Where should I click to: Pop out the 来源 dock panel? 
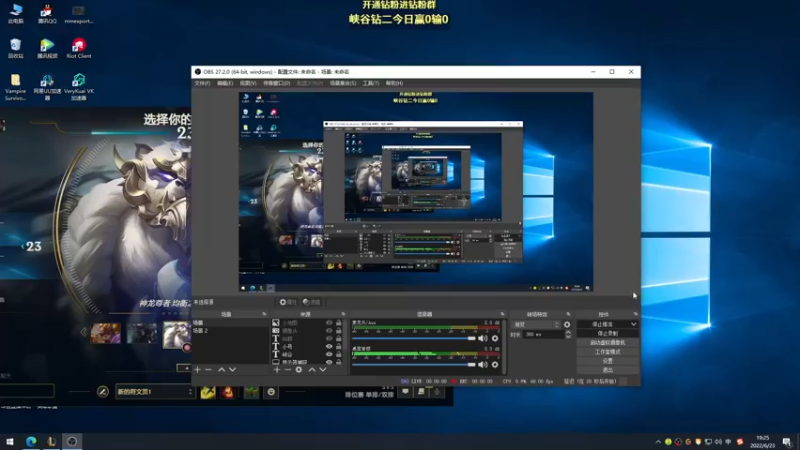tap(343, 314)
